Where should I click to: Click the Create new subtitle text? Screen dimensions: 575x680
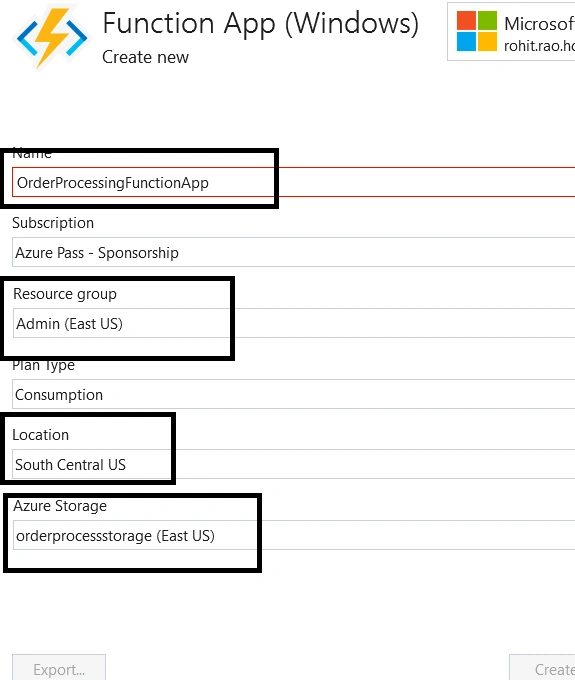tap(145, 57)
